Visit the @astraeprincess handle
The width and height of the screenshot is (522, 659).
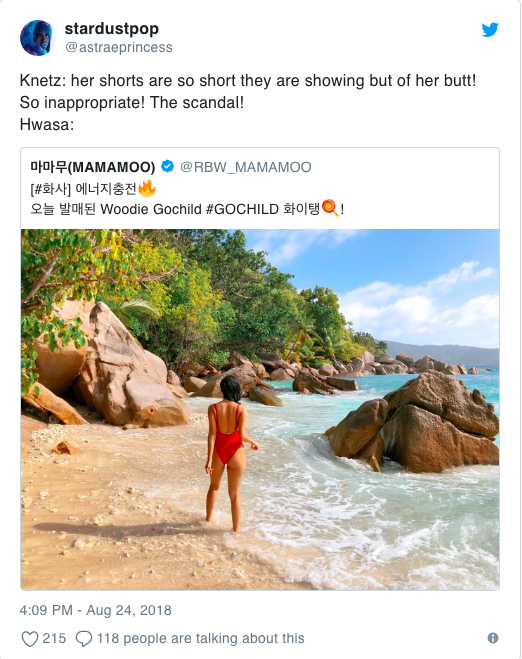(119, 47)
